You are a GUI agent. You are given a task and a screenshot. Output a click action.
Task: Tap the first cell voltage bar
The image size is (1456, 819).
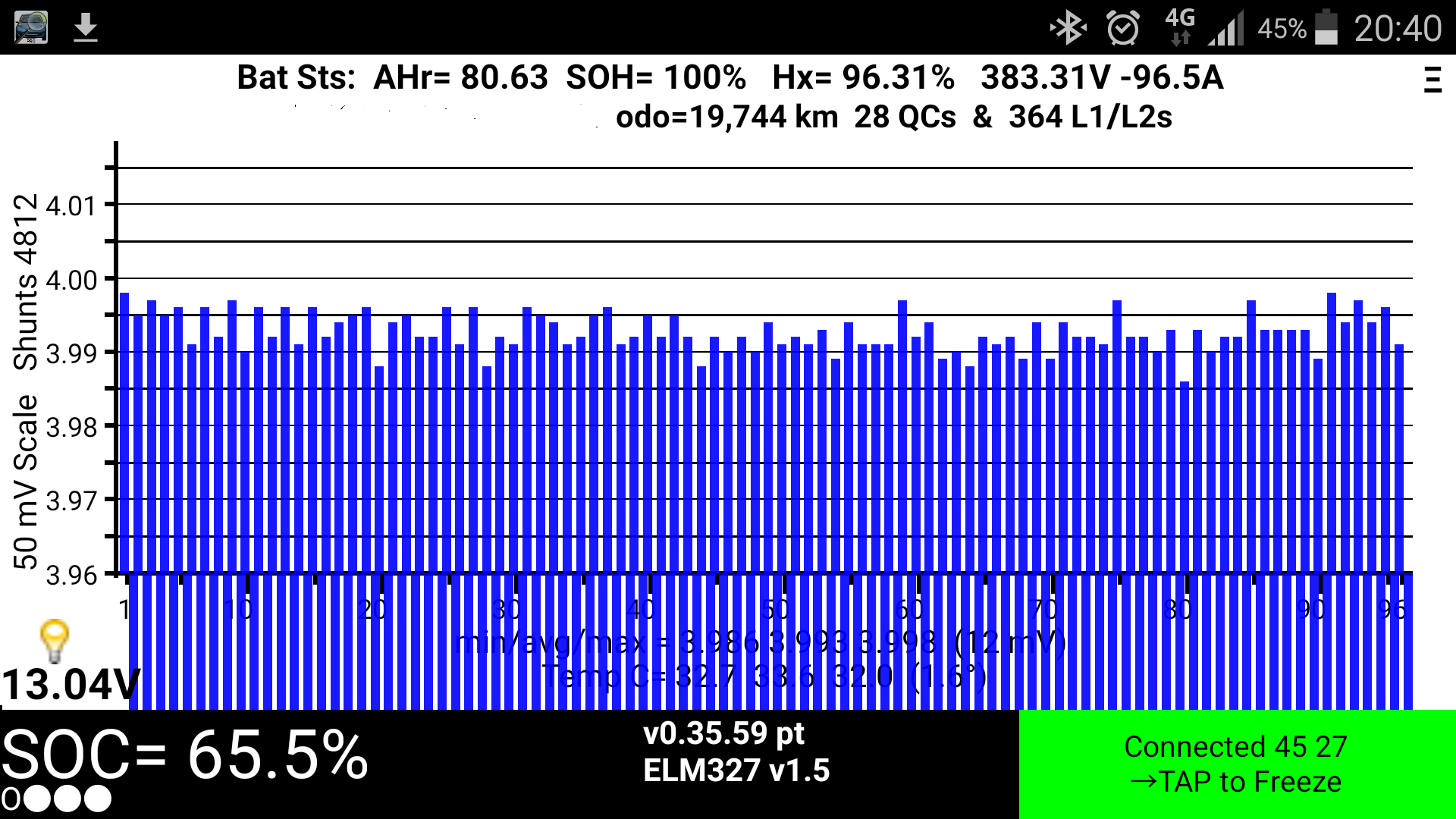coord(124,432)
